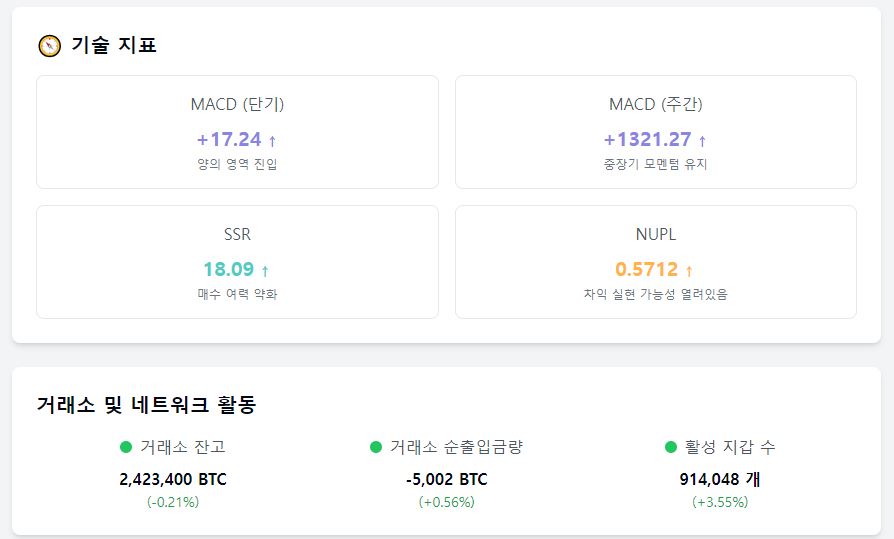Screen dimensions: 894x539
Task: Click the (-0.21%) change label
Action: [173, 502]
